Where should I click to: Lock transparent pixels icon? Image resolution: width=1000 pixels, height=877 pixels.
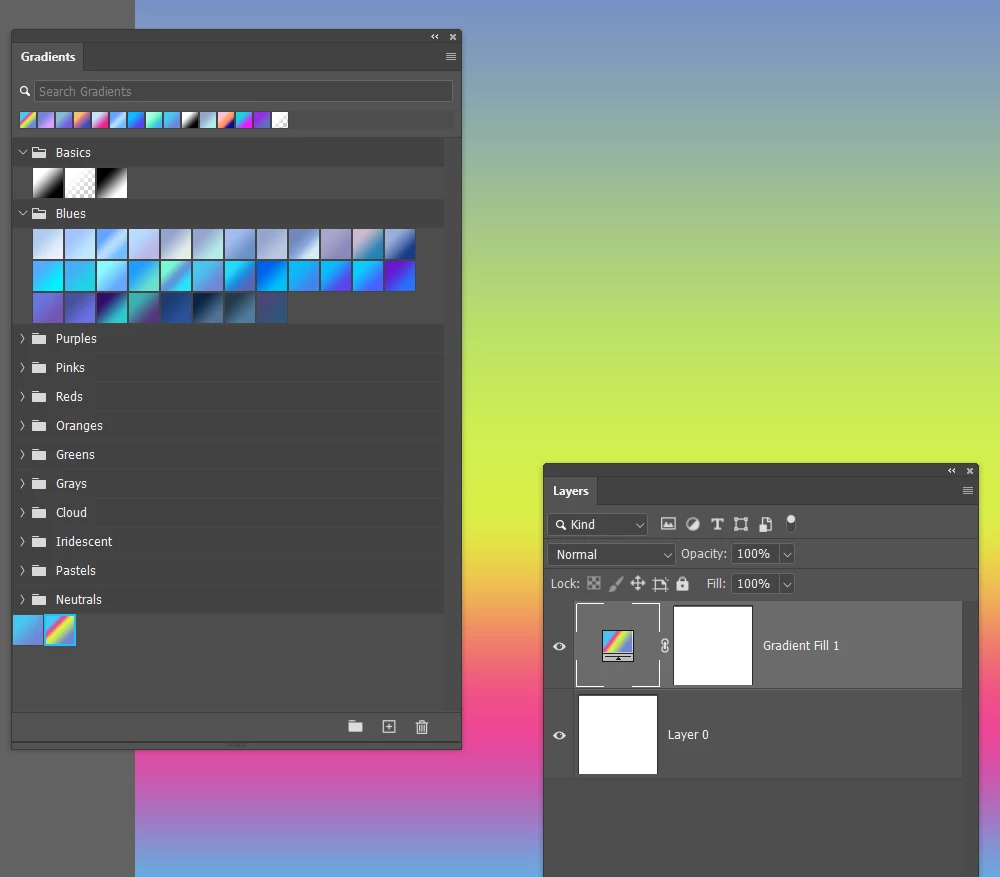pyautogui.click(x=594, y=583)
